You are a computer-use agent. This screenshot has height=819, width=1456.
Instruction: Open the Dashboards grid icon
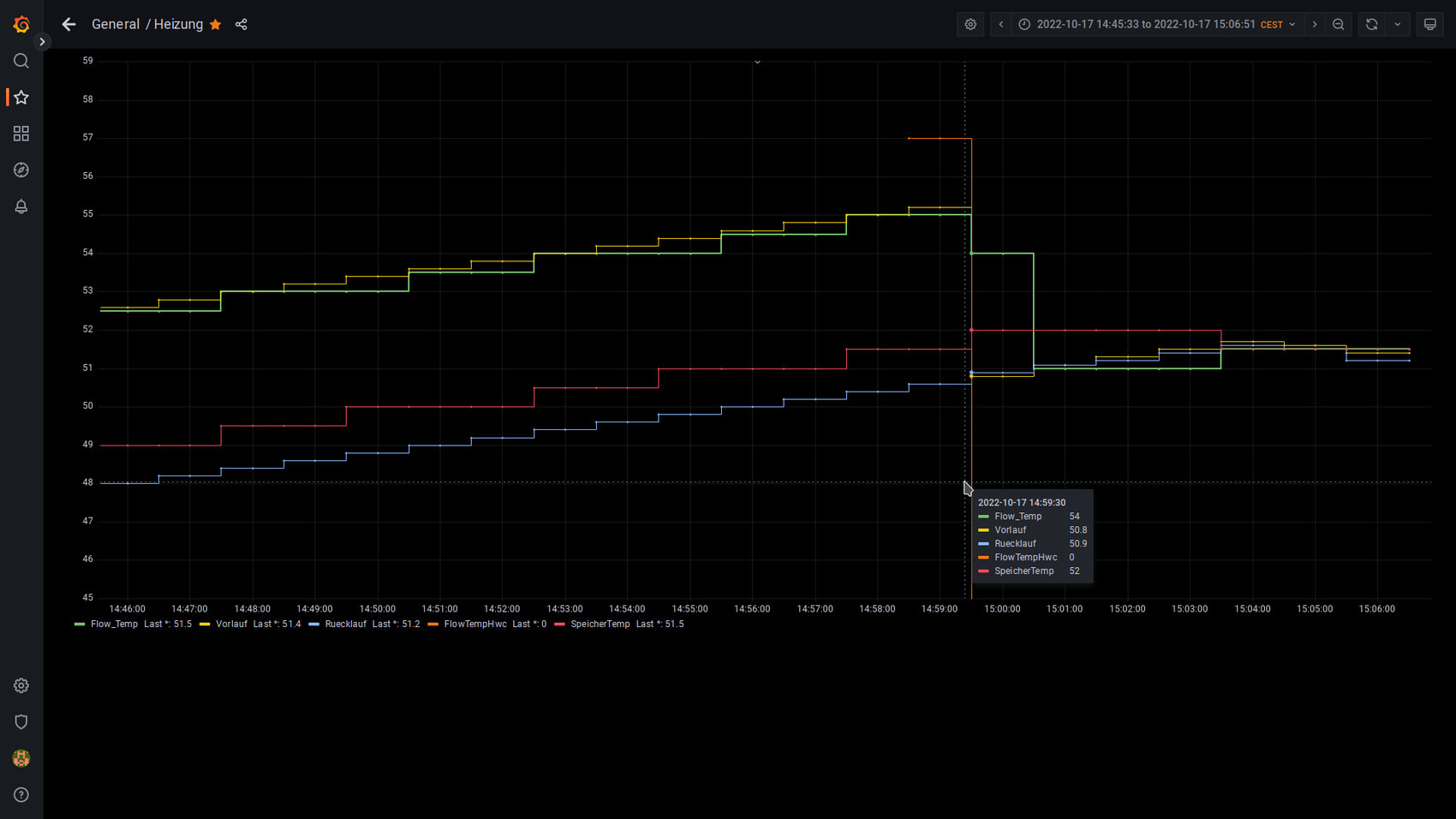21,134
